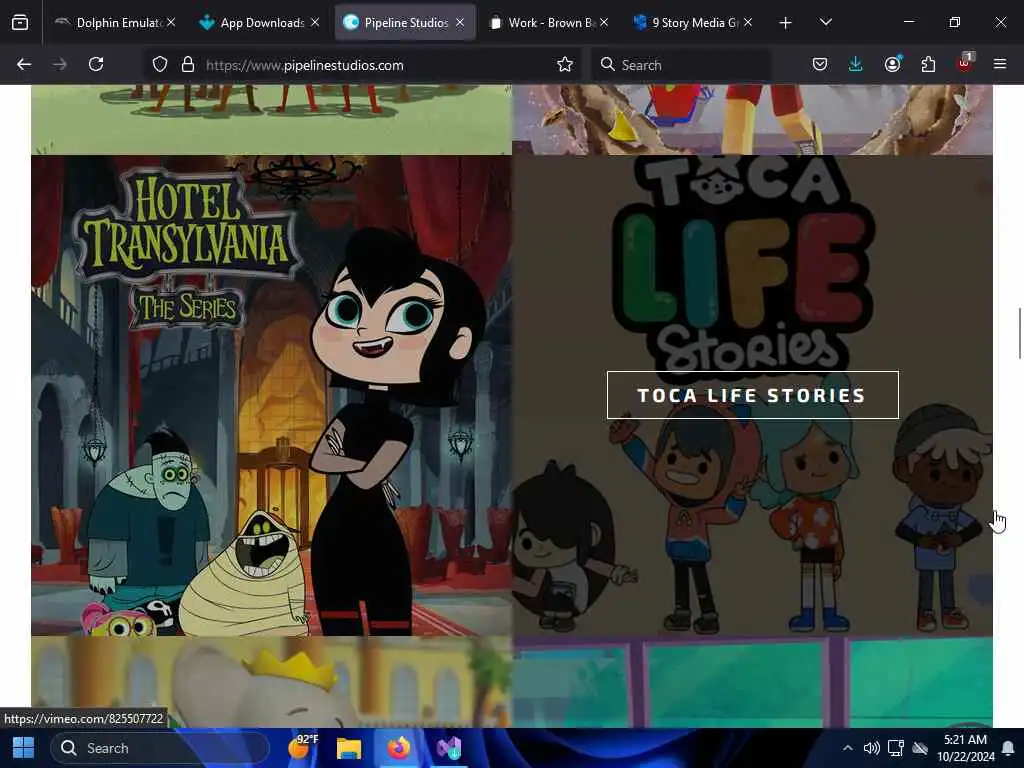1024x768 pixels.
Task: Click the page vertical scrollbar thumb
Action: (x=1019, y=333)
